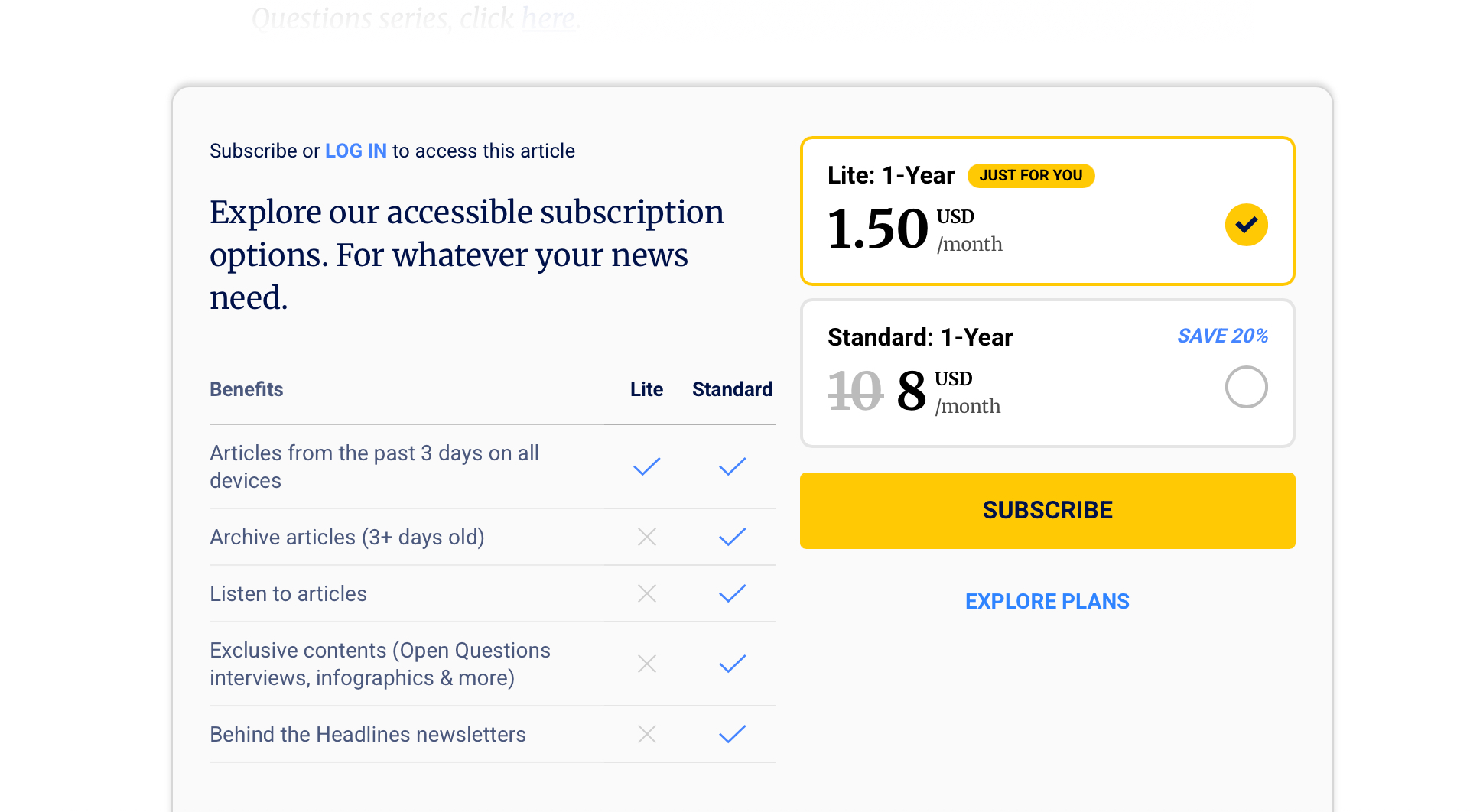Select the Standard 1-Year plan radio button
Screen dimensions: 1470x812
[1246, 387]
